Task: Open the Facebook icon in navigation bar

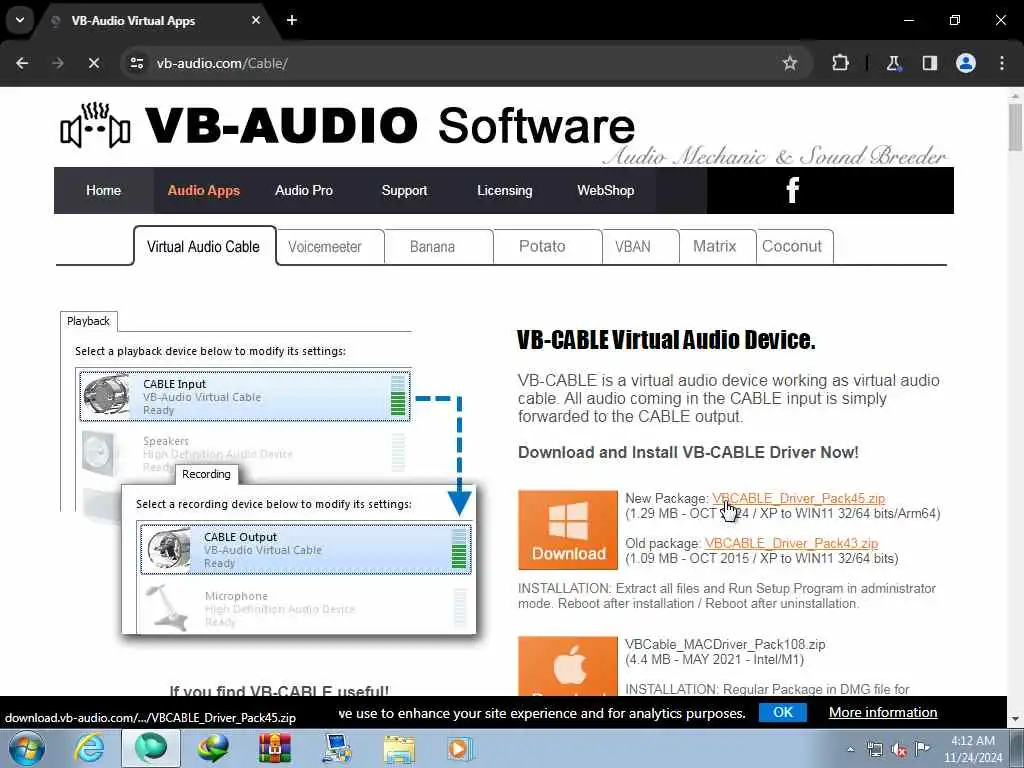Action: pos(792,190)
